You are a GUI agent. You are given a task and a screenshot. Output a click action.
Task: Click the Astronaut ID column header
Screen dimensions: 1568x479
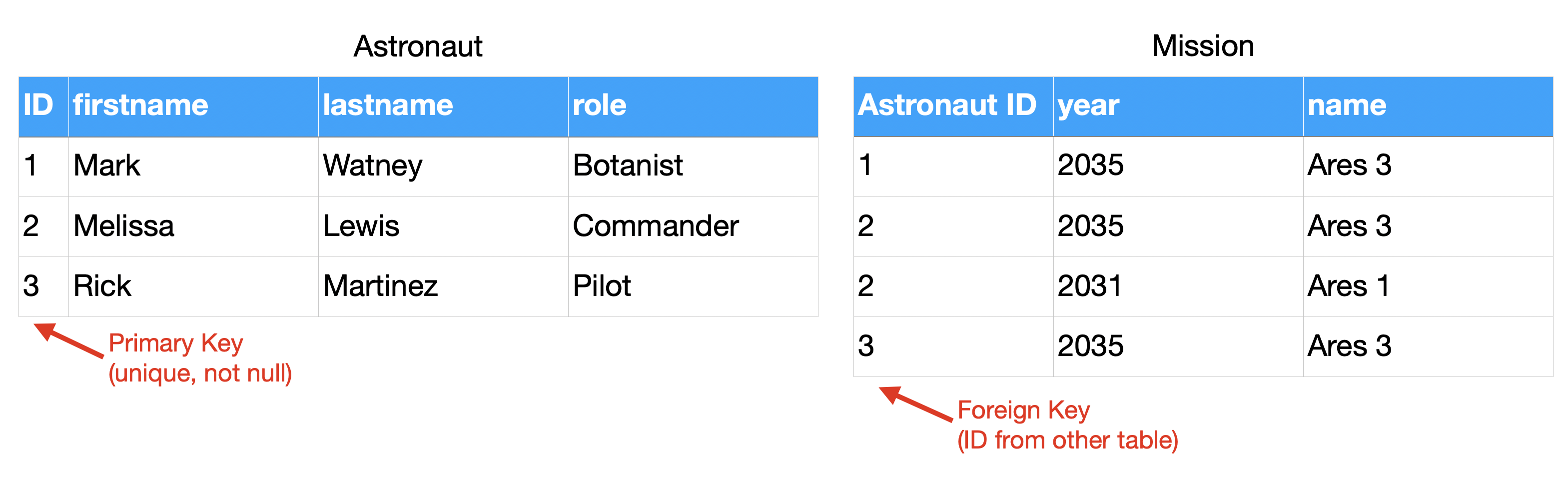(946, 105)
